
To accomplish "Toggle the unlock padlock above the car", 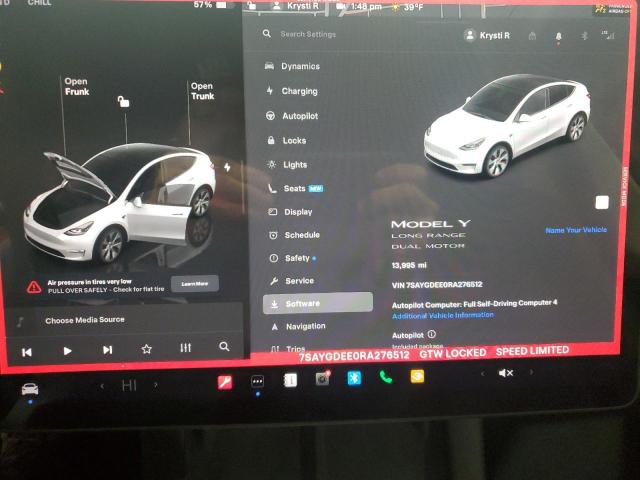I will 123,101.
